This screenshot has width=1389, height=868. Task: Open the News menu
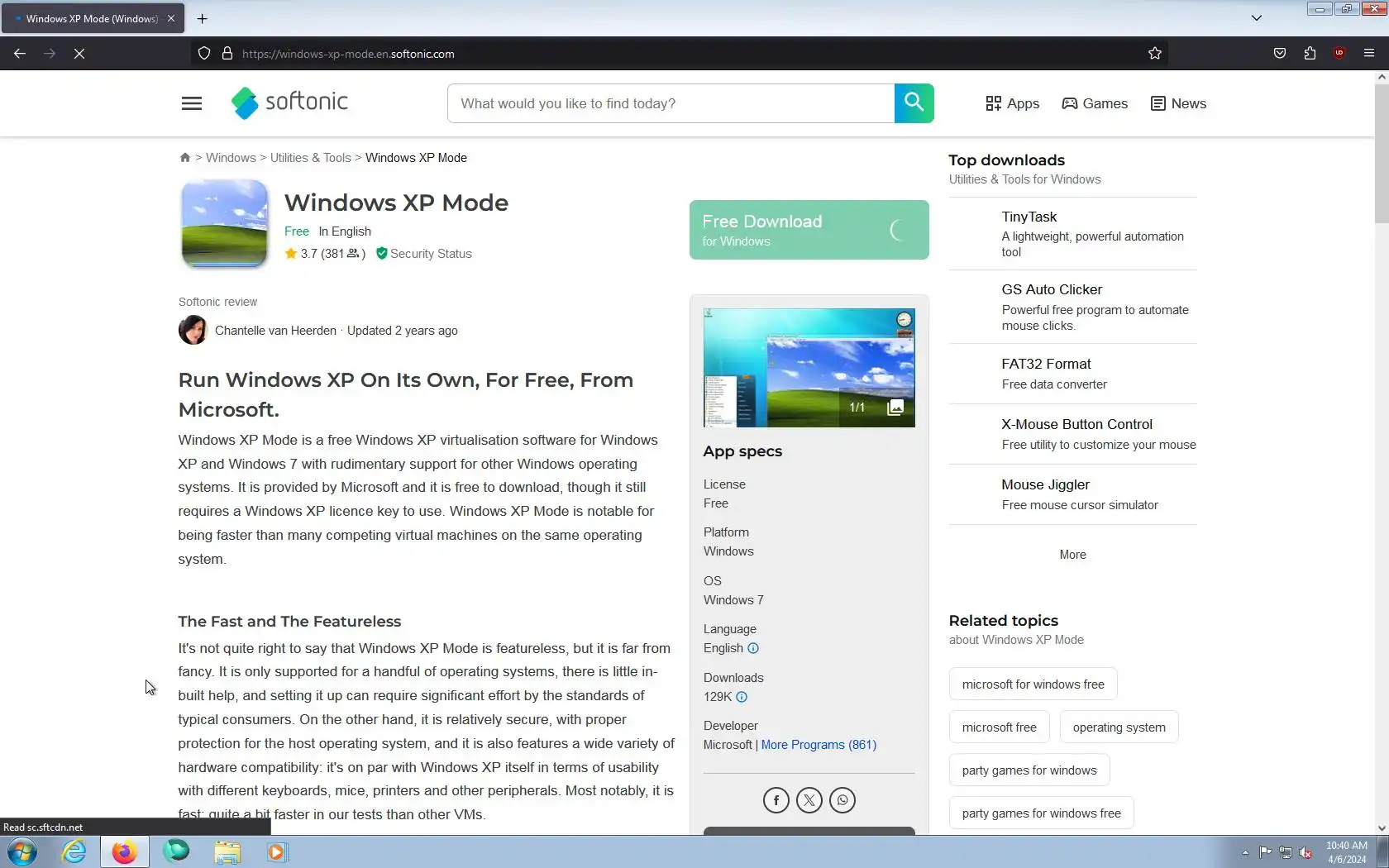pos(1178,103)
